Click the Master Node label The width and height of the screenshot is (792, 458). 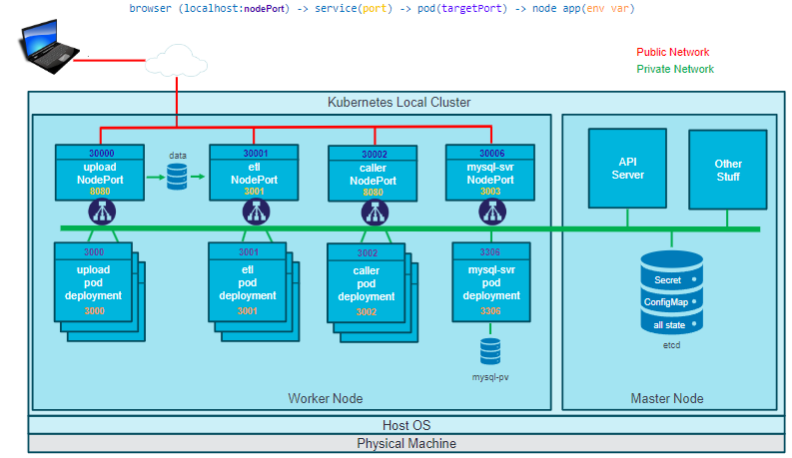click(667, 398)
